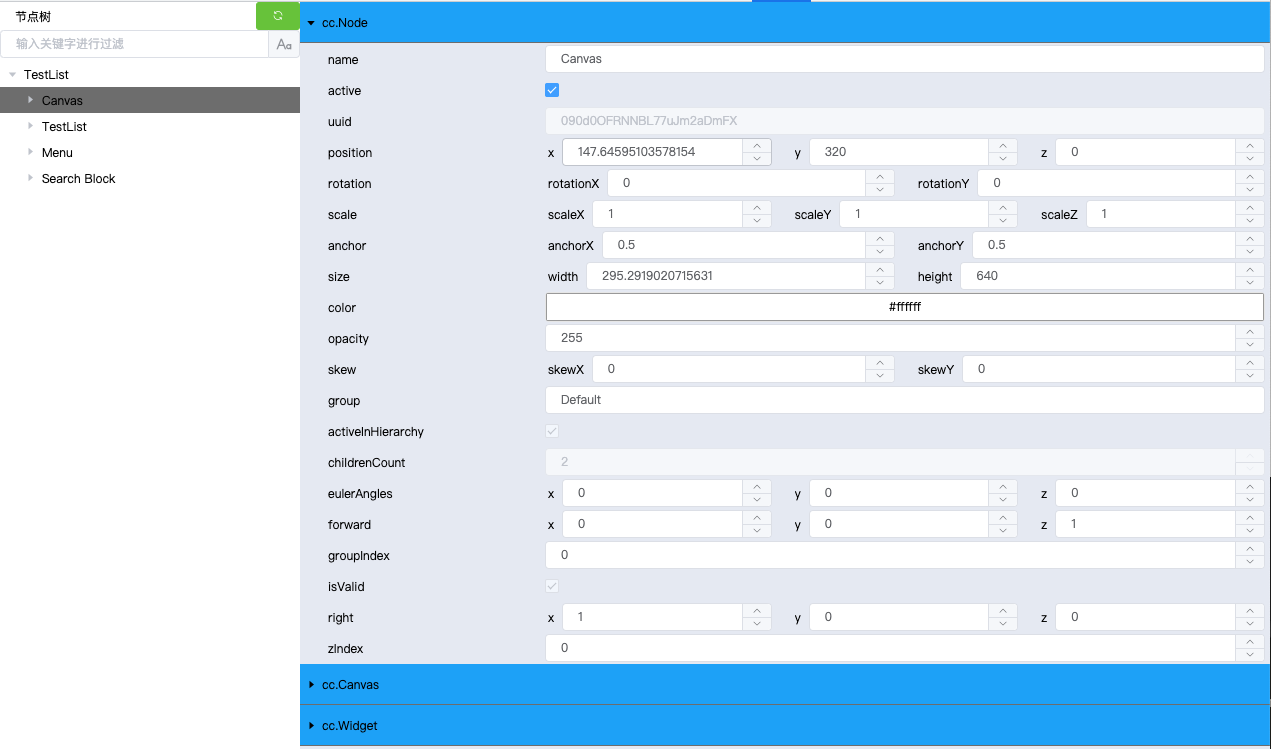
Task: Expand the Canvas tree node arrow
Action: click(30, 100)
